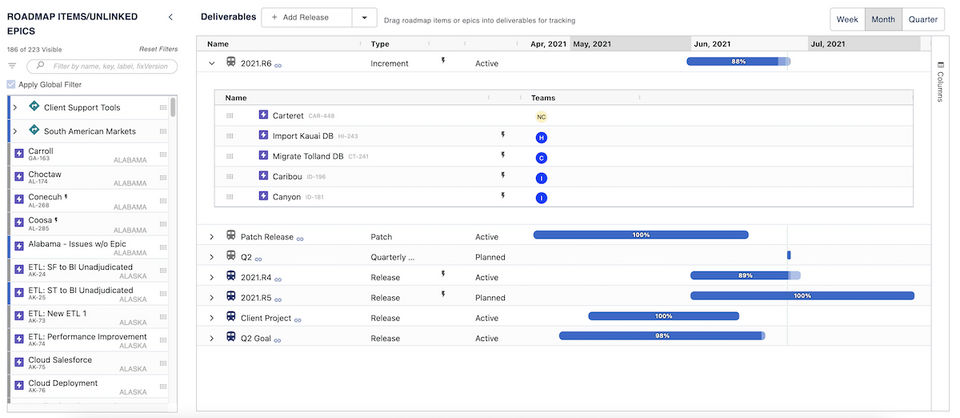Viewport: 960px width, 418px height.
Task: Click the epic icon next to Migrate Tolland DB
Action: (x=263, y=157)
